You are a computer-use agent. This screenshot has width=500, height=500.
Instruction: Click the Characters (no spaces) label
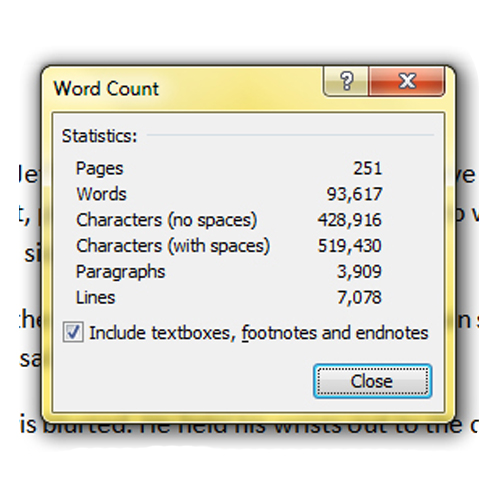click(166, 220)
